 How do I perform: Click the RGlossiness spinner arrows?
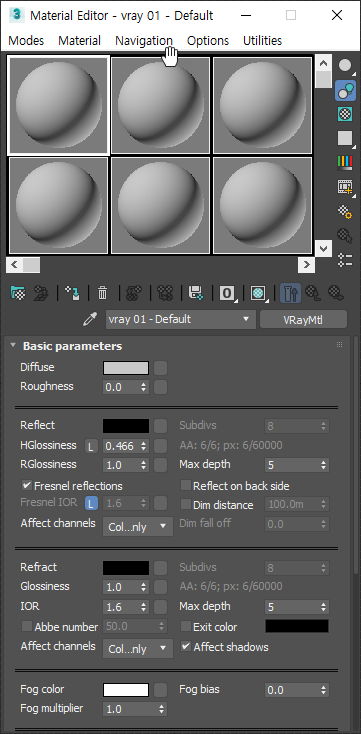(x=143, y=465)
